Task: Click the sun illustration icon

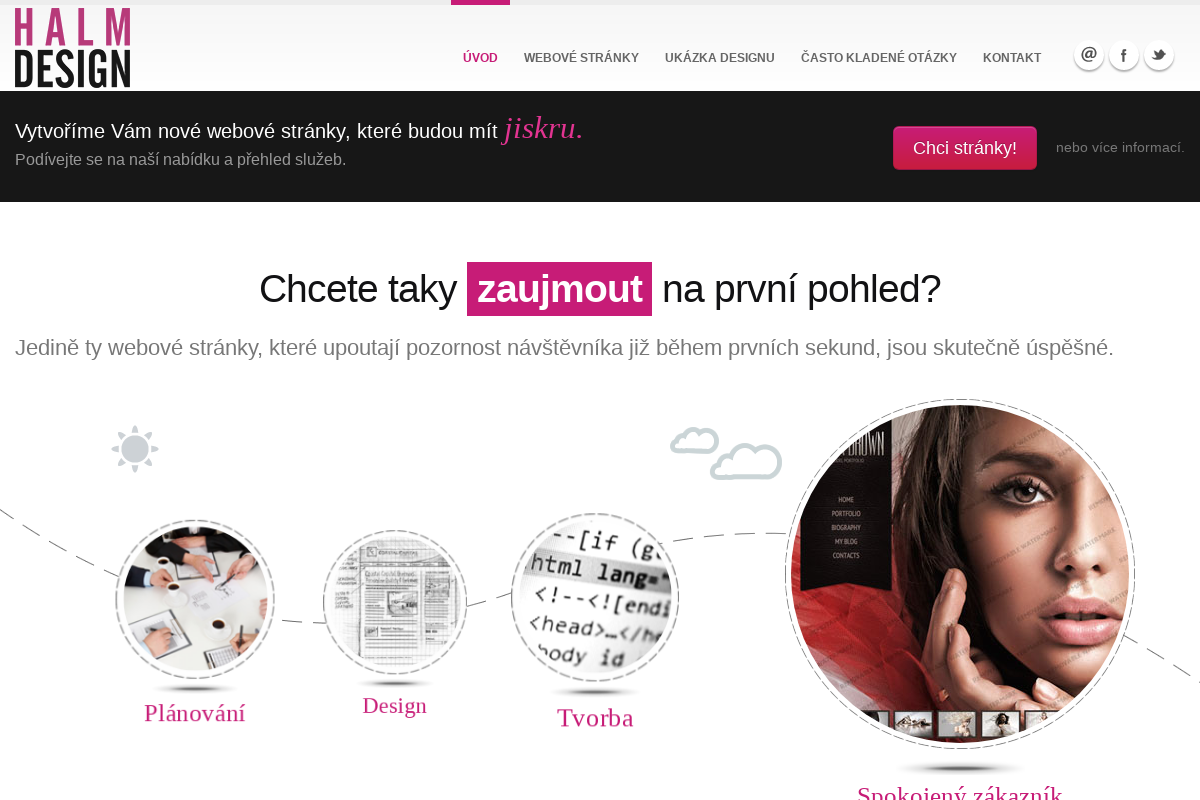Action: pyautogui.click(x=135, y=449)
